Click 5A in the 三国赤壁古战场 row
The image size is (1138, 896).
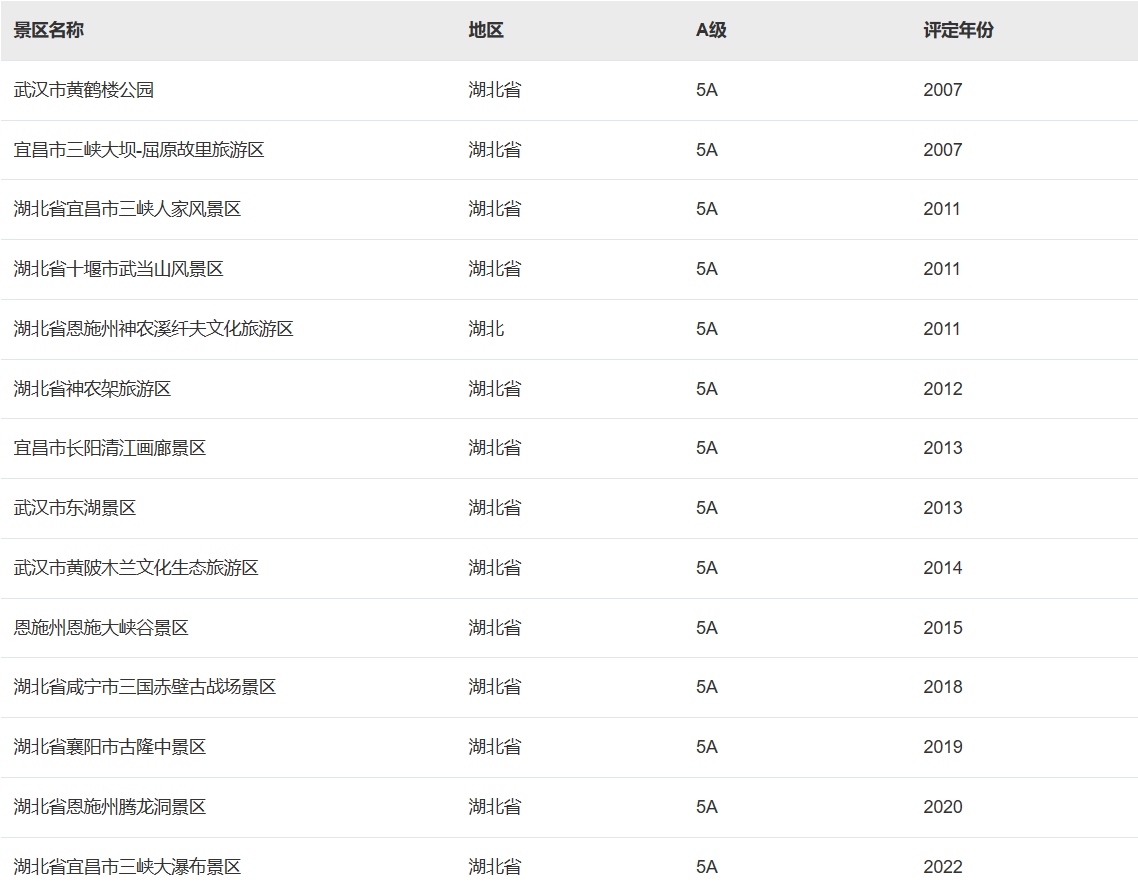707,687
